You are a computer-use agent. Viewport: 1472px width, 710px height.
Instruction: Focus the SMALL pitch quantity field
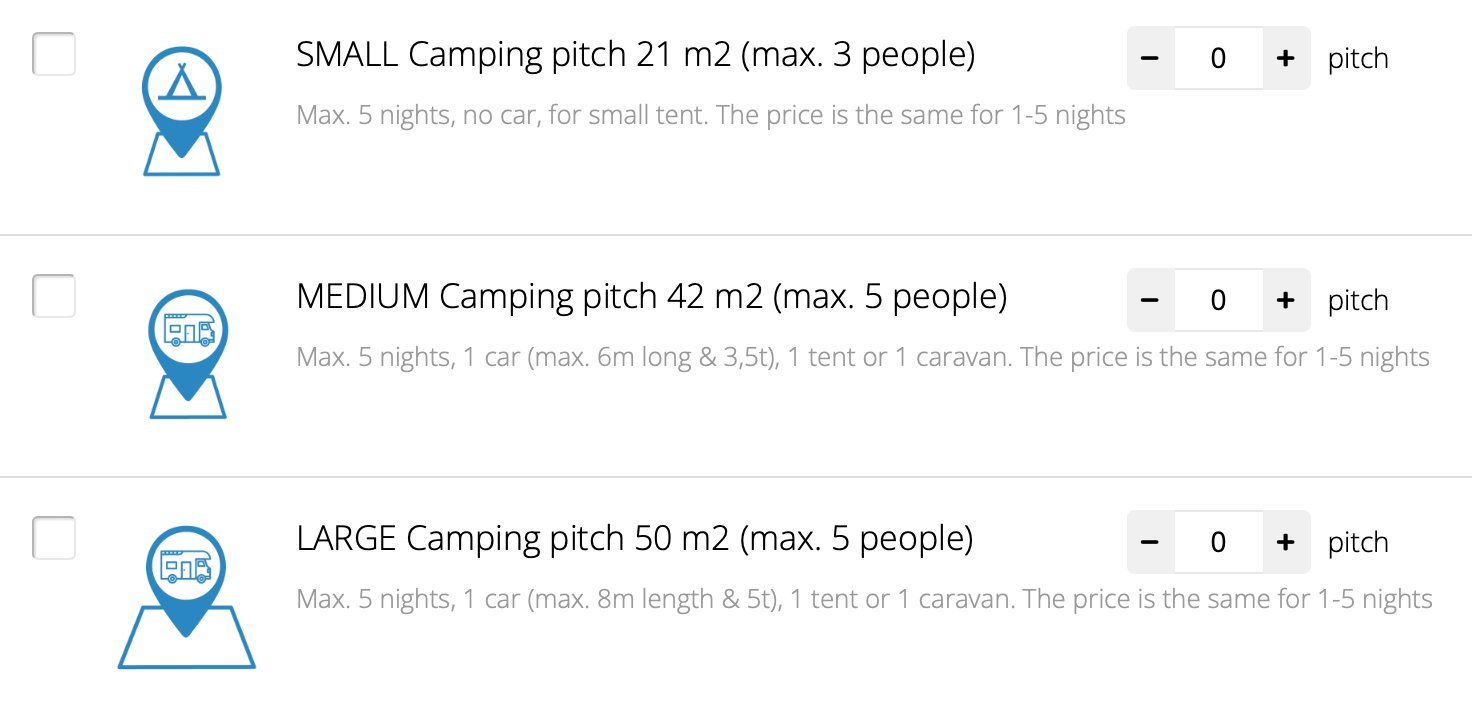click(1218, 58)
